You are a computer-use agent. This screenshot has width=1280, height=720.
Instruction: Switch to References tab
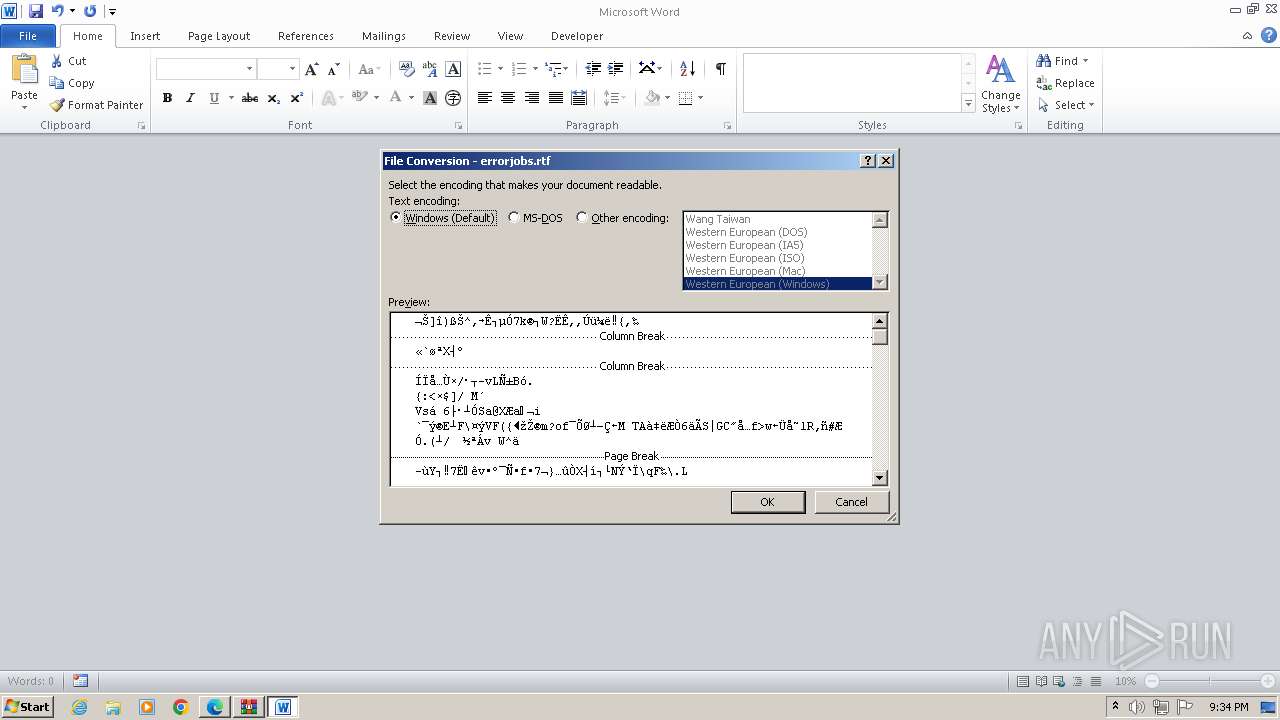(306, 36)
